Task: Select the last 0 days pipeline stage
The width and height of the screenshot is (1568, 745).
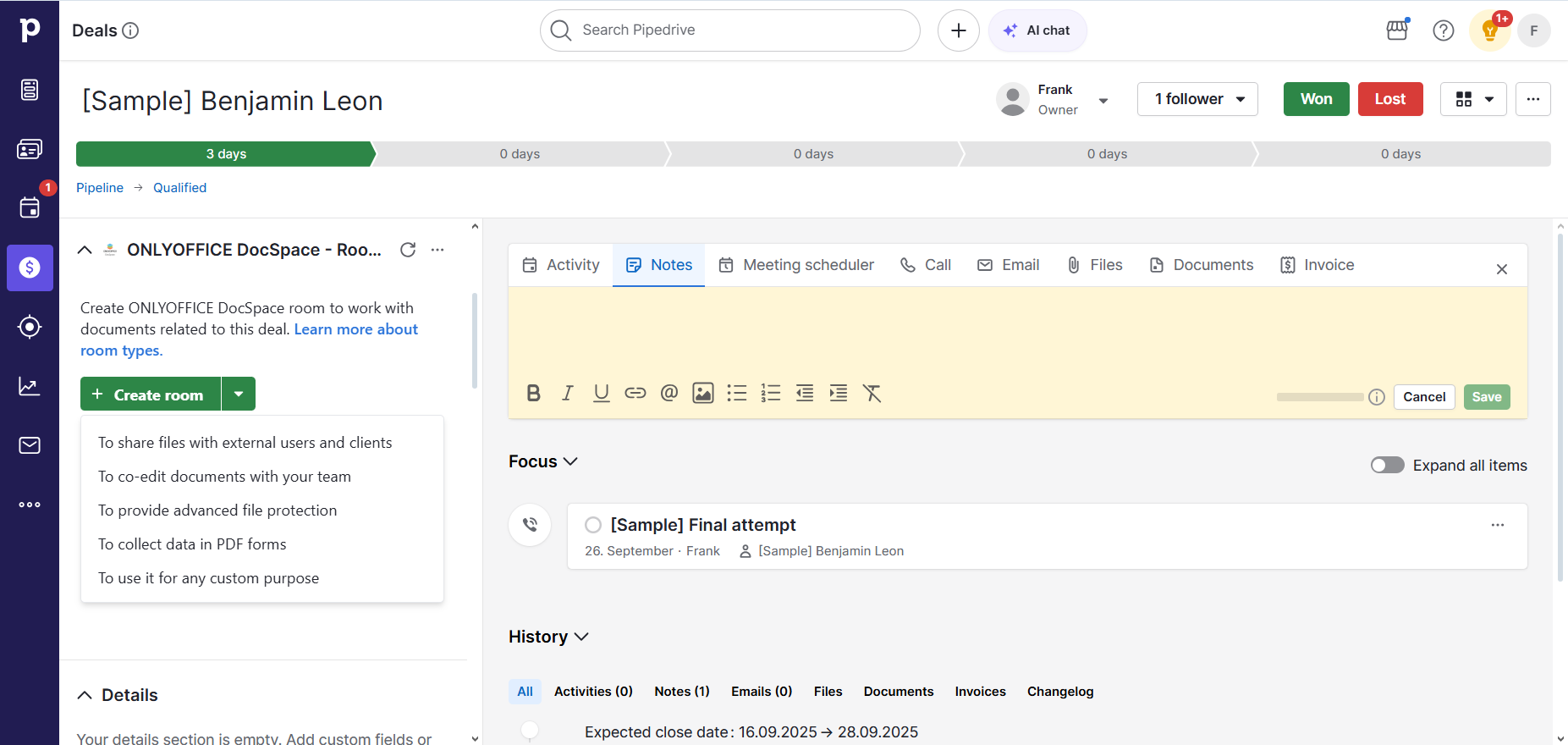Action: pos(1401,154)
